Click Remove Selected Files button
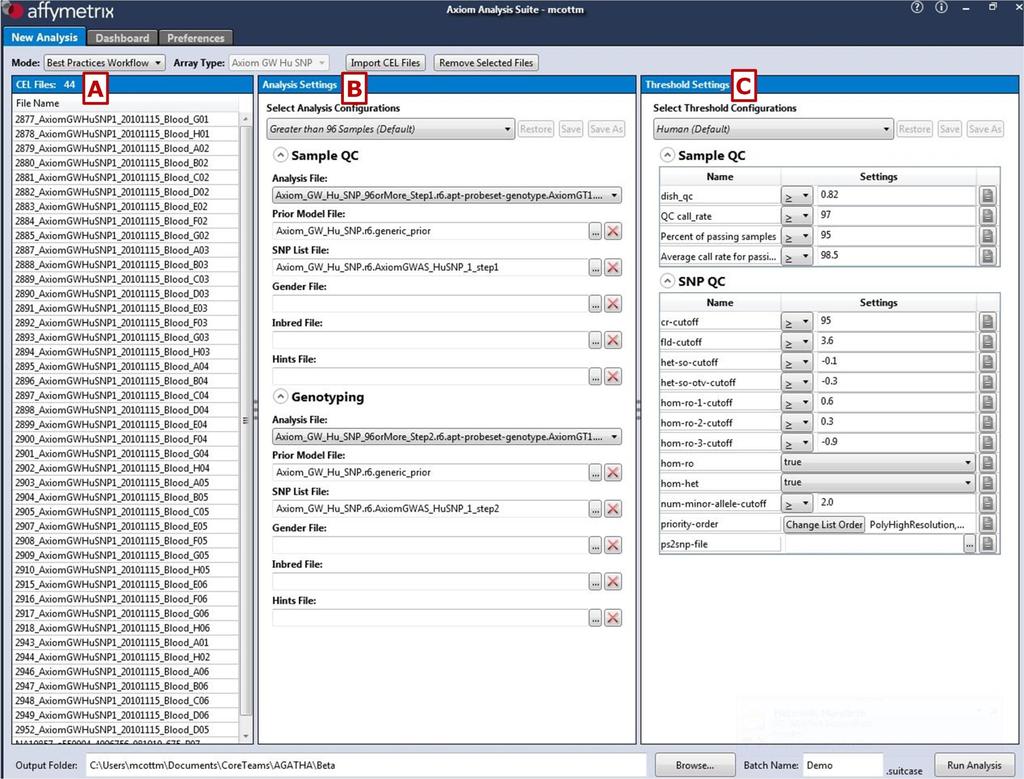The width and height of the screenshot is (1024, 779). (x=486, y=63)
